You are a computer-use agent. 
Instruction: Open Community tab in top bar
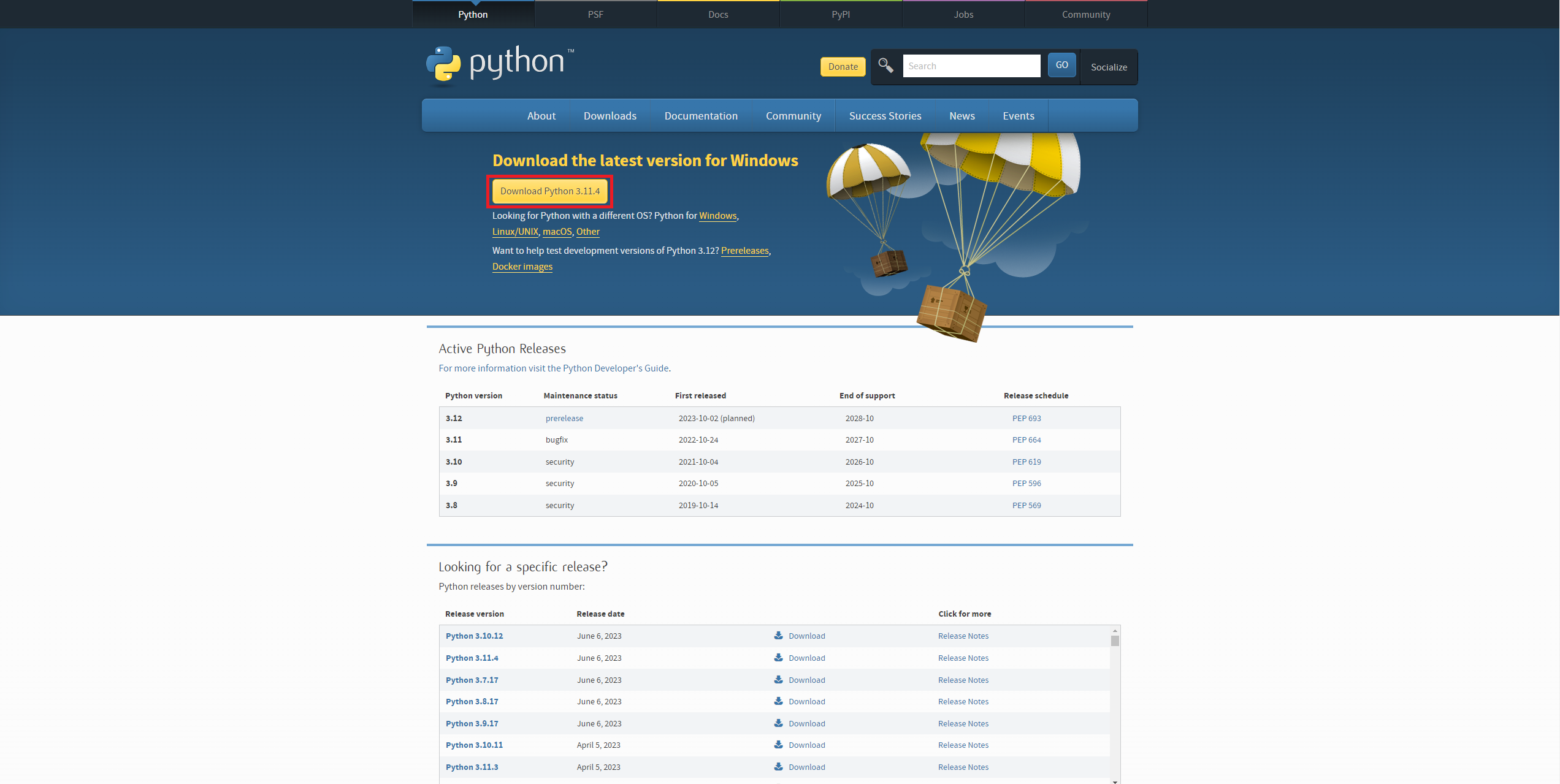pyautogui.click(x=1086, y=14)
